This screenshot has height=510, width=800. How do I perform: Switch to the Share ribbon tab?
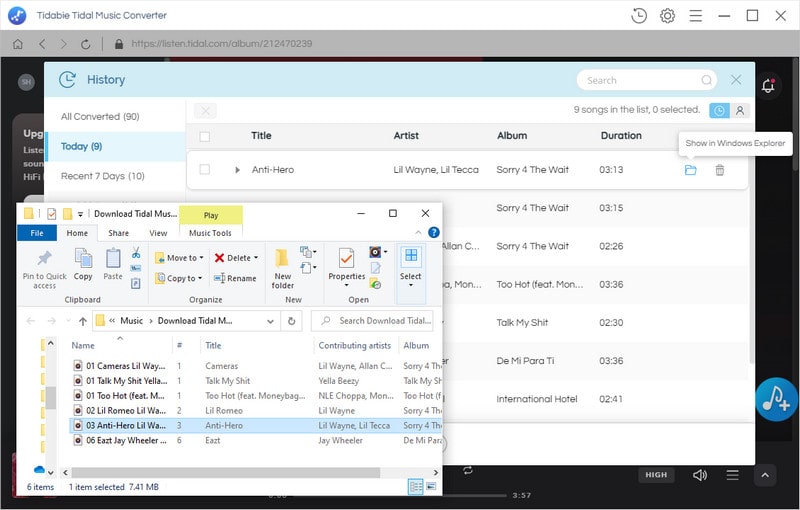click(118, 233)
